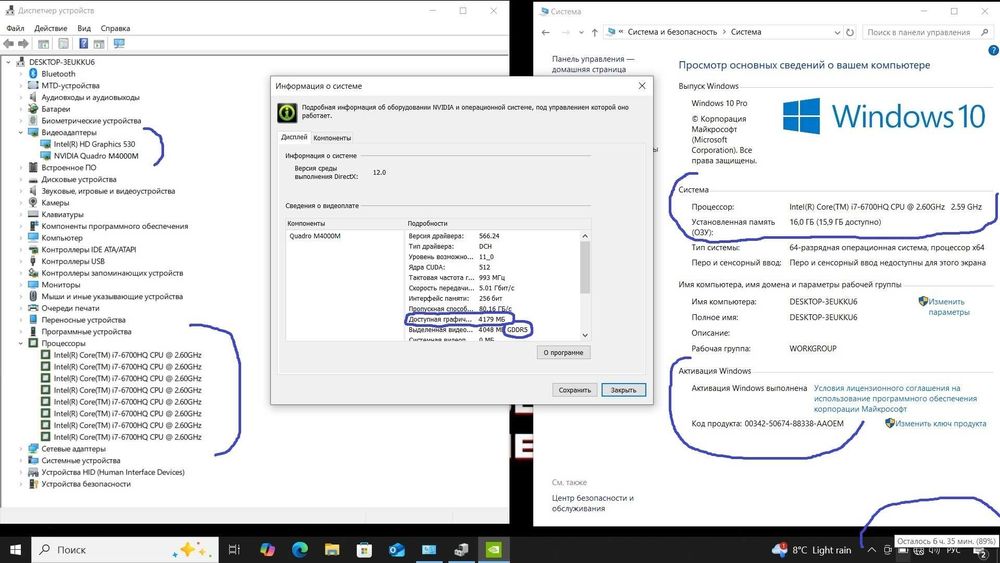Open Task View from the taskbar

pos(234,550)
